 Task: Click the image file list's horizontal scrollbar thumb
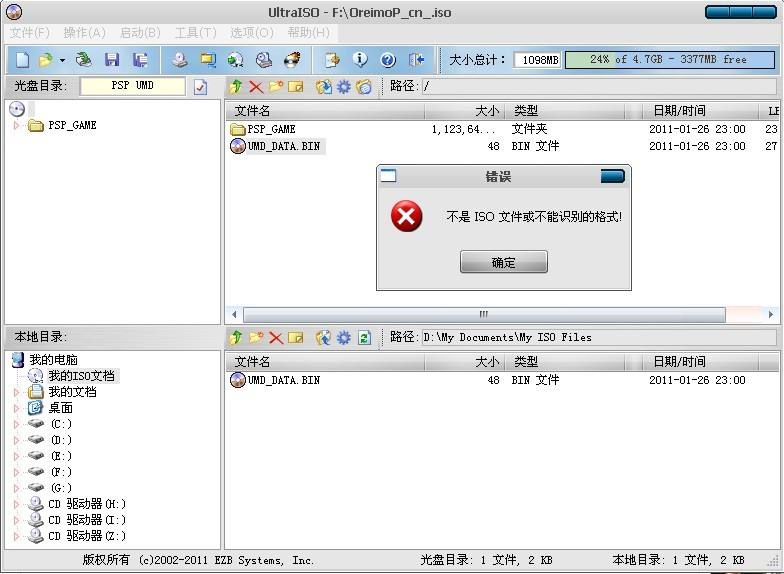click(484, 314)
